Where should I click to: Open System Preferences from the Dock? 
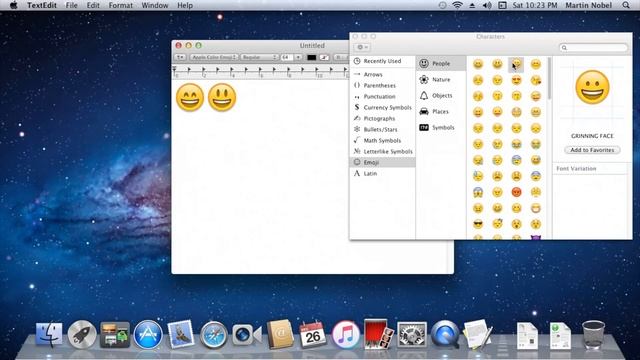coord(412,335)
